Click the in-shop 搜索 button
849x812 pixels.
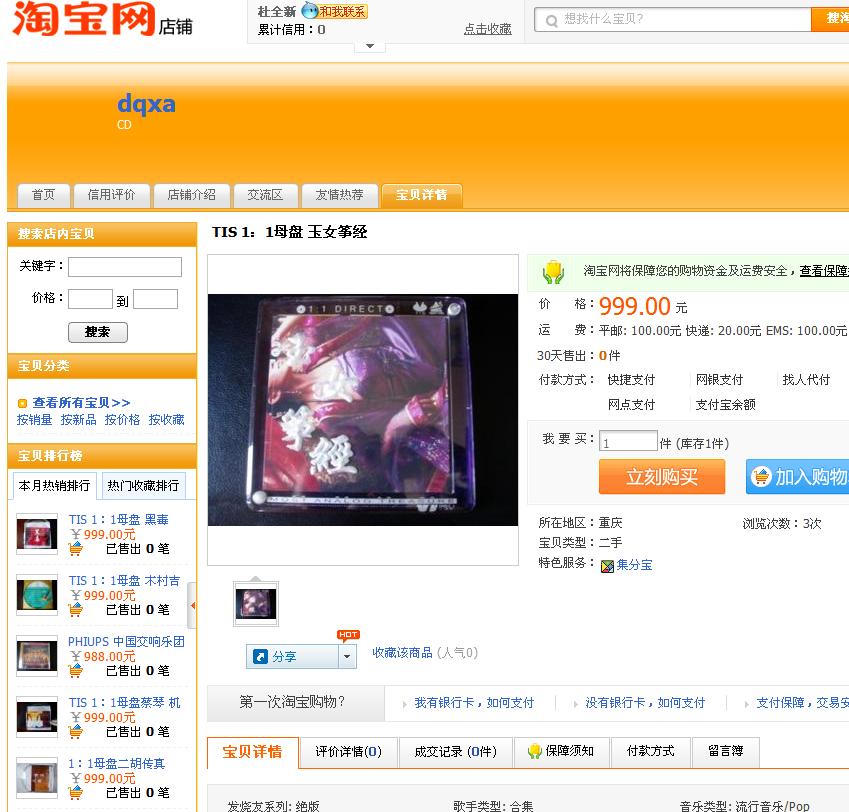click(97, 332)
